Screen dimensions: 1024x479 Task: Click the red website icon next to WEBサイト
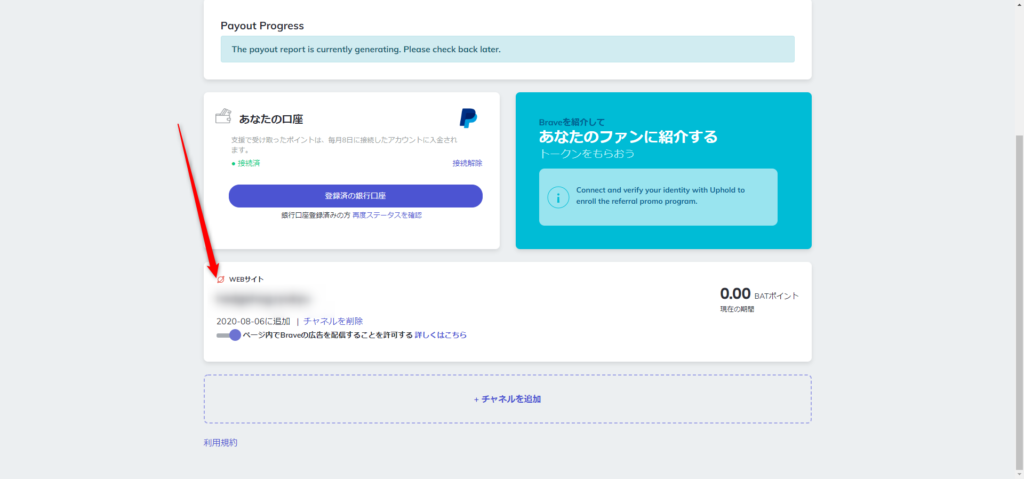click(221, 279)
